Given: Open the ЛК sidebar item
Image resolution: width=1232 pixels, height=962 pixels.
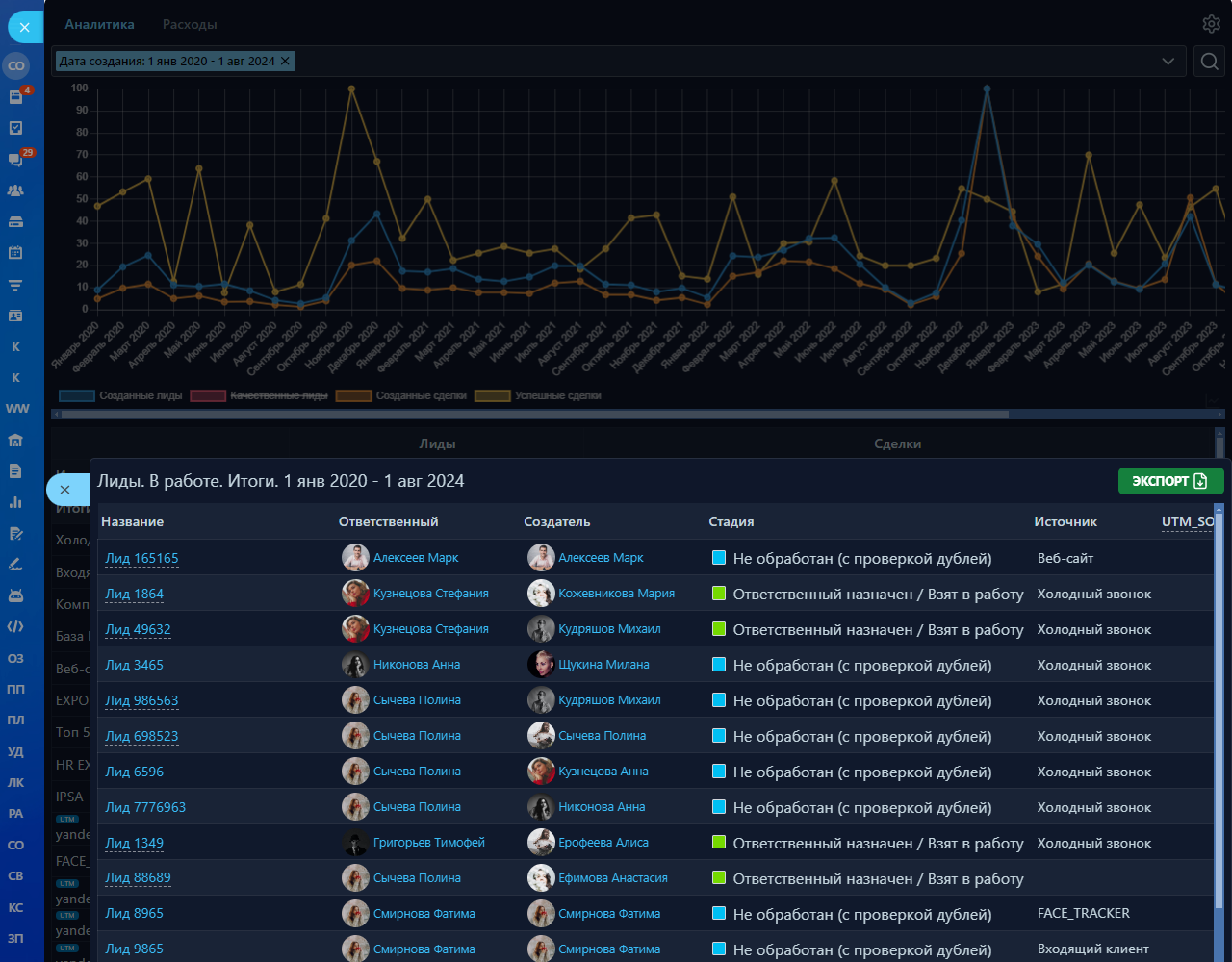Looking at the screenshot, I should (x=15, y=783).
